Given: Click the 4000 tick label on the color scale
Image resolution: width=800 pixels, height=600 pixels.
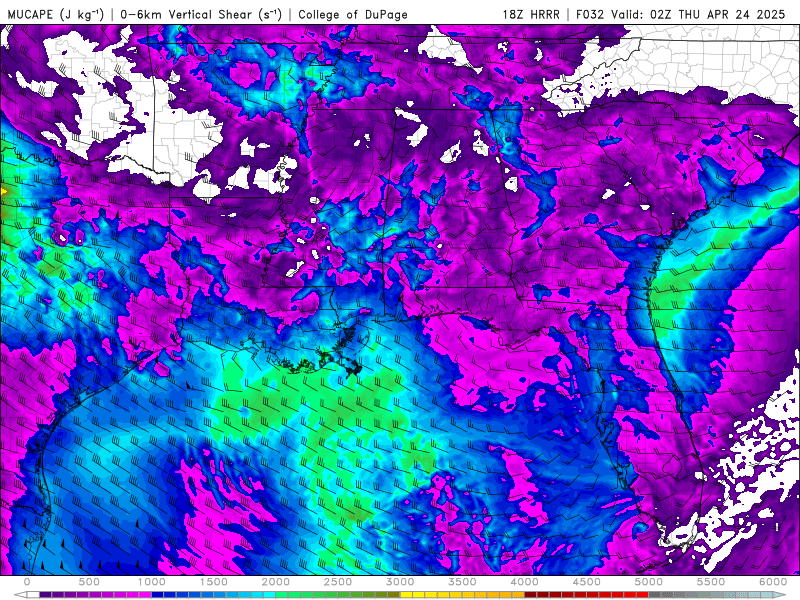Looking at the screenshot, I should 525,582.
